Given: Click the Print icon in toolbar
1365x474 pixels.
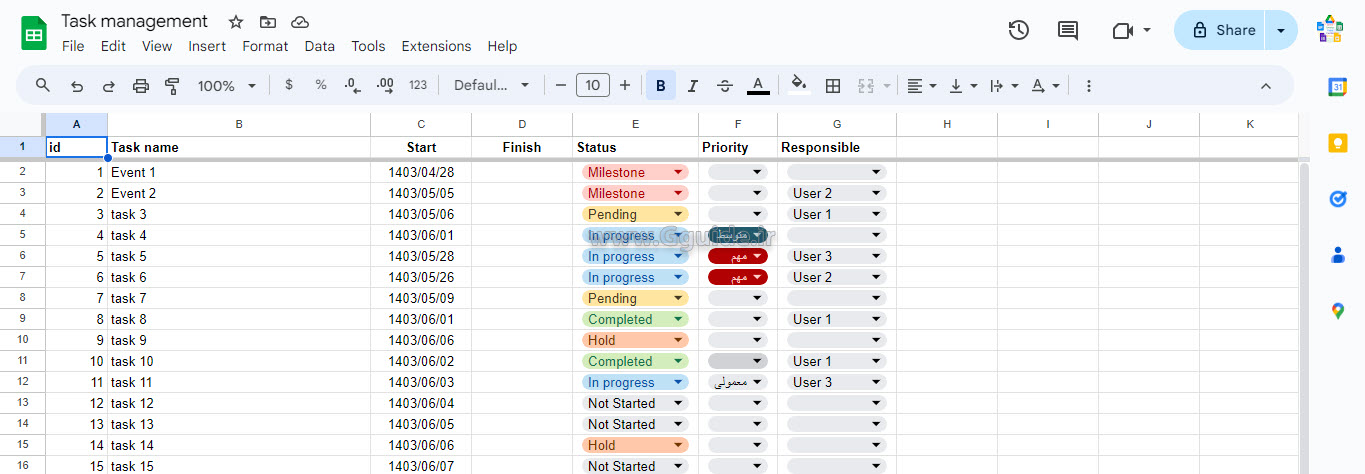Looking at the screenshot, I should tap(141, 86).
